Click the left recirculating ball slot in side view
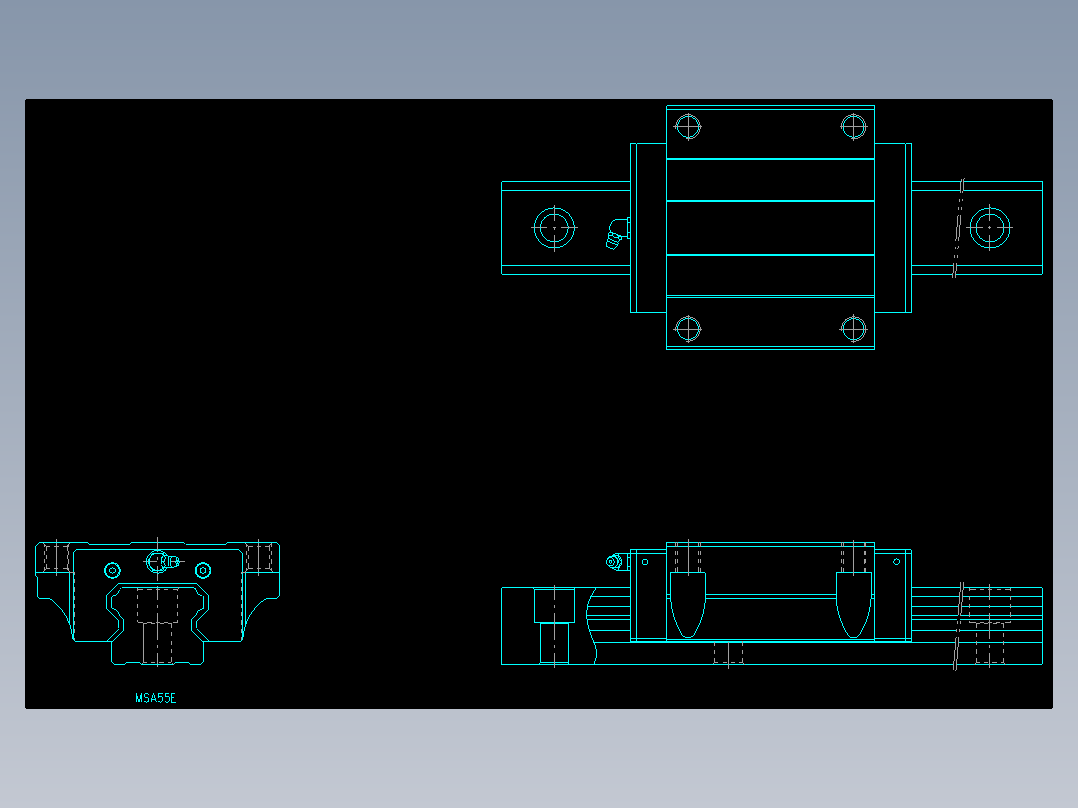This screenshot has height=808, width=1078. click(686, 605)
